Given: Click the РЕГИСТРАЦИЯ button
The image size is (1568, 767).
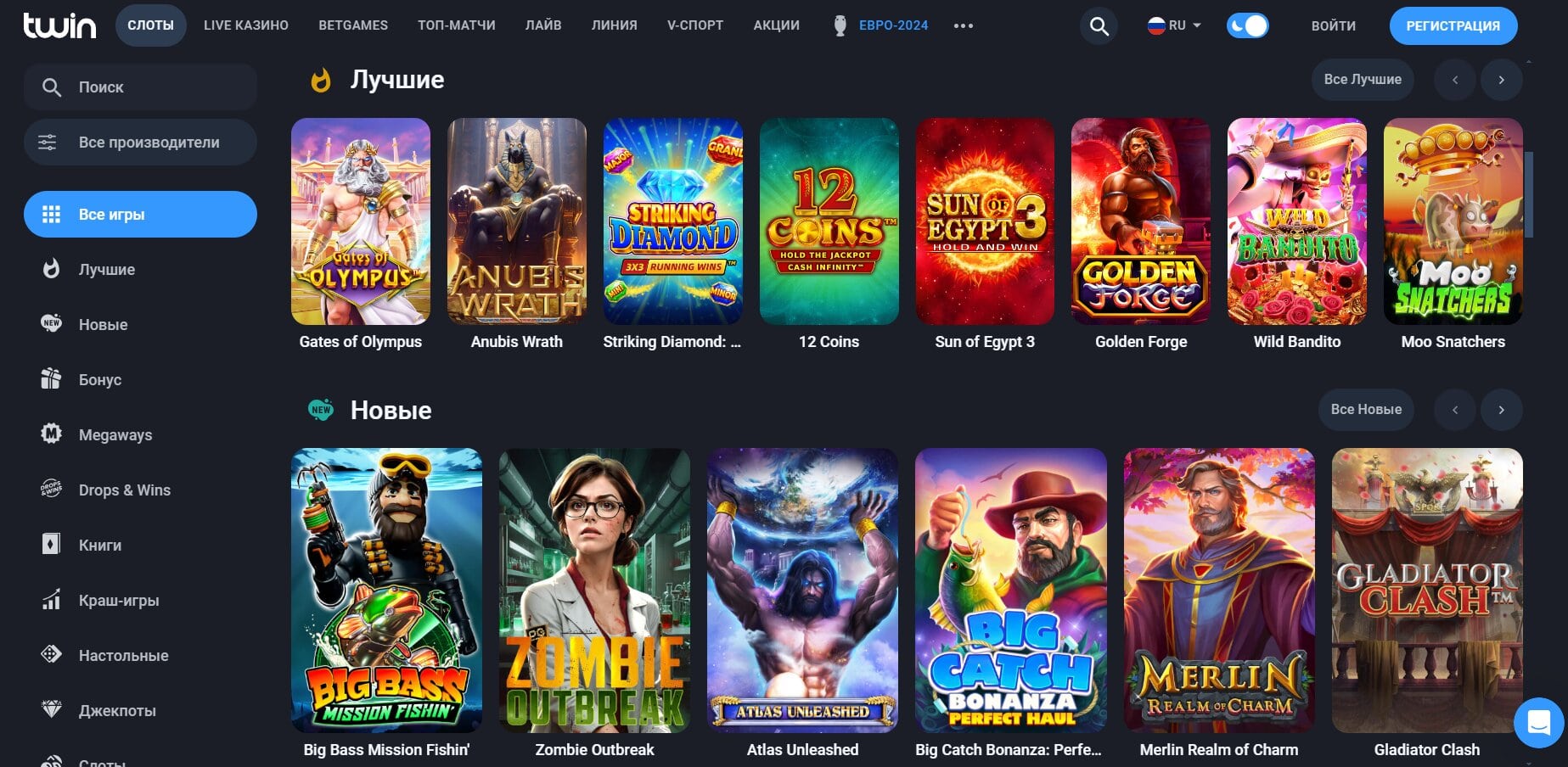Looking at the screenshot, I should pos(1453,25).
